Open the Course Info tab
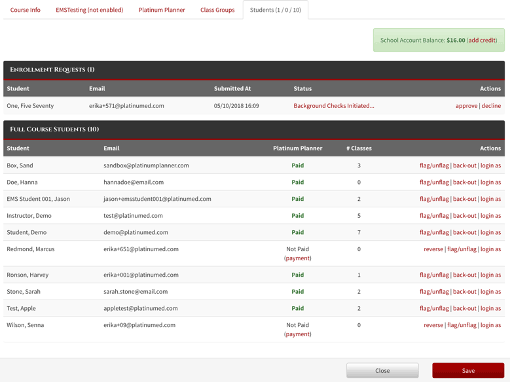The width and height of the screenshot is (510, 382). [25, 10]
